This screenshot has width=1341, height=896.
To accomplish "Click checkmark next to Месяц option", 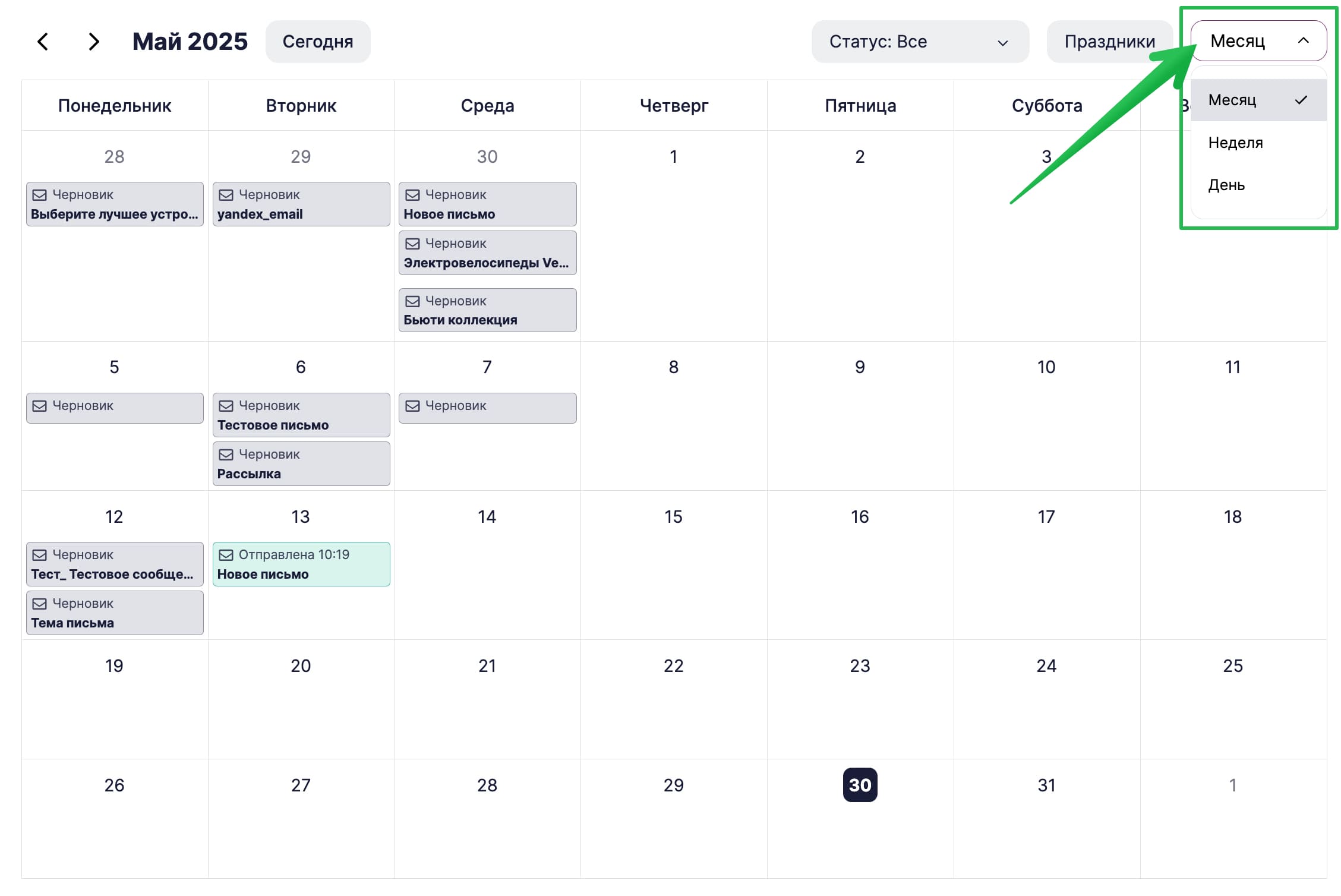I will point(1301,100).
